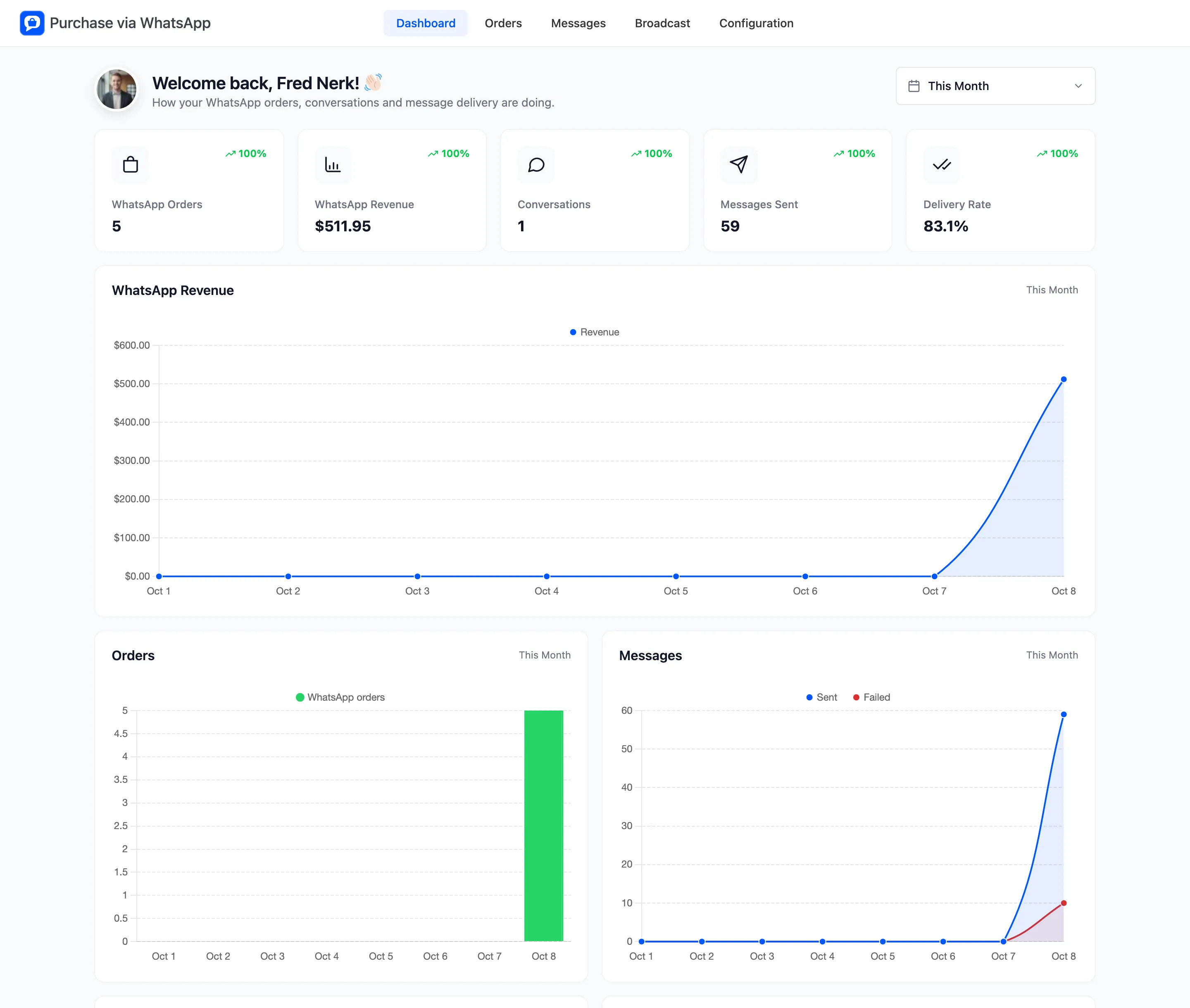The height and width of the screenshot is (1008, 1190).
Task: Toggle the WhatsApp orders legend item
Action: [340, 697]
